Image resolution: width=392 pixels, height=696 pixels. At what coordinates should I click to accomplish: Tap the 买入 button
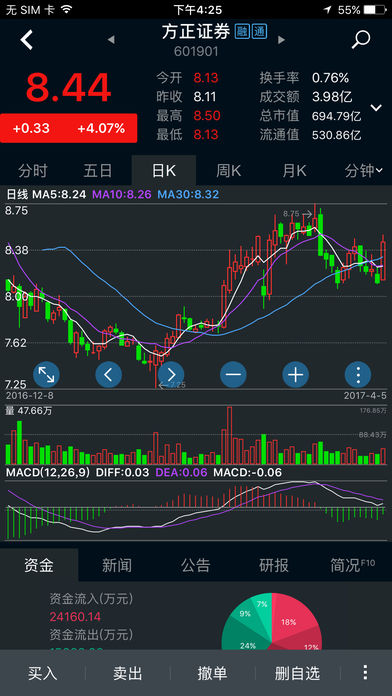[43, 673]
